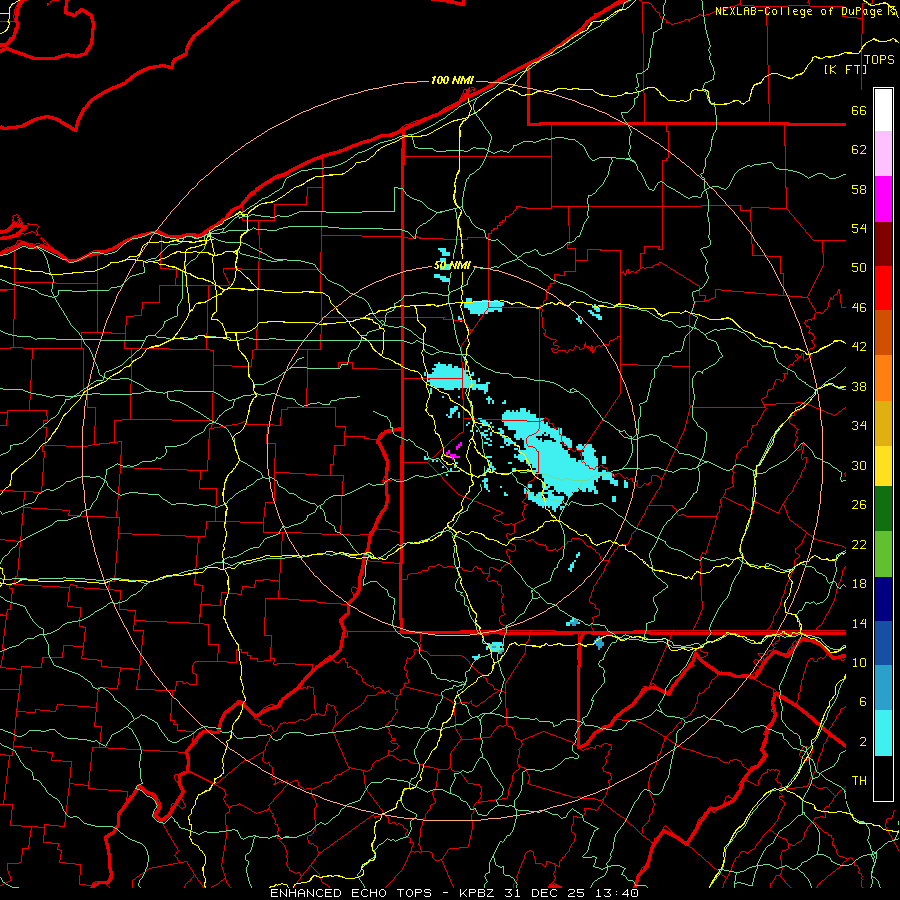Click the bright yellow legend swatch

(883, 466)
